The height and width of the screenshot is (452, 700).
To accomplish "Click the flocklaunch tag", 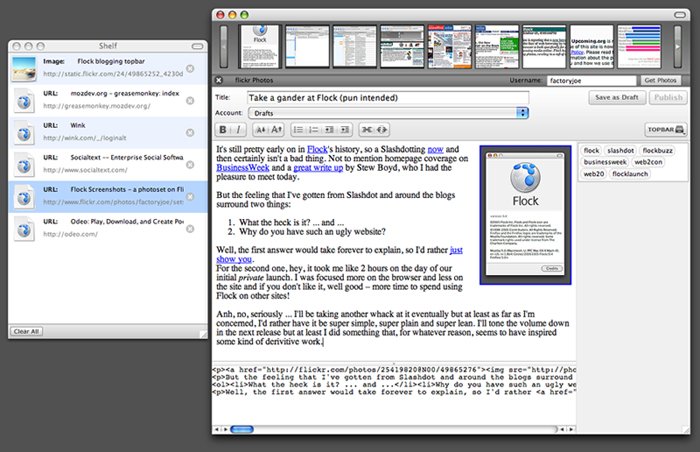I will pyautogui.click(x=630, y=174).
